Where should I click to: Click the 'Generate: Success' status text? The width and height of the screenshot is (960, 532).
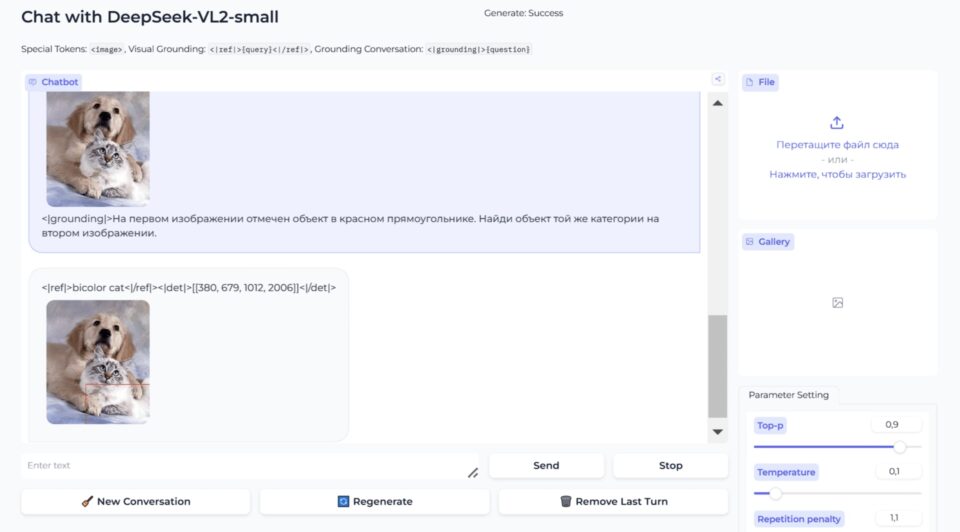coord(523,13)
